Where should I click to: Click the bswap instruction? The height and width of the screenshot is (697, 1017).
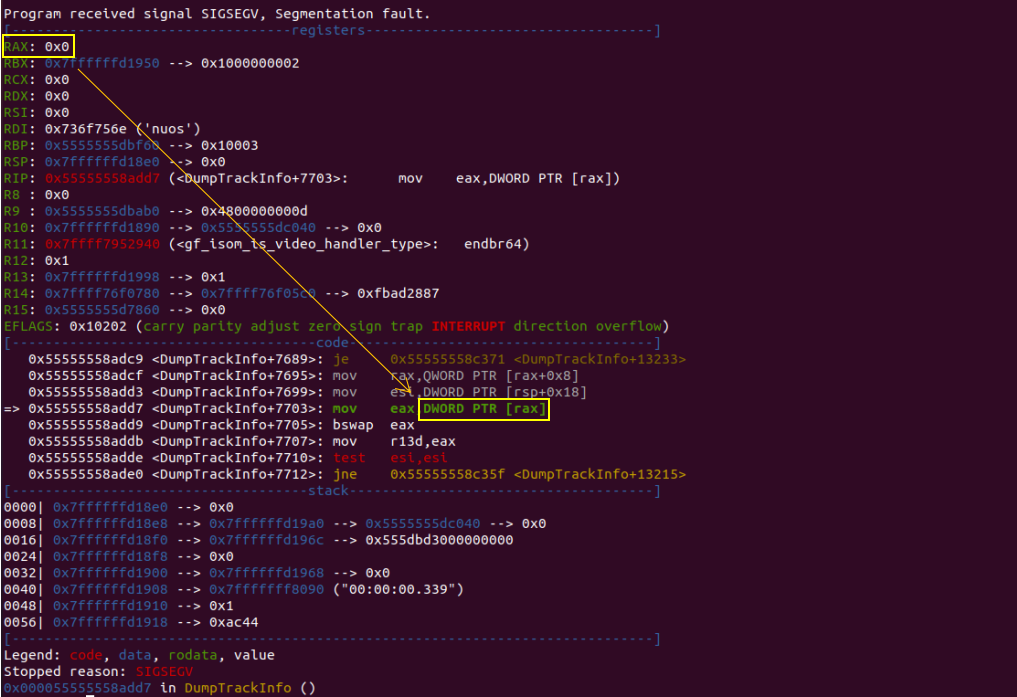click(353, 425)
